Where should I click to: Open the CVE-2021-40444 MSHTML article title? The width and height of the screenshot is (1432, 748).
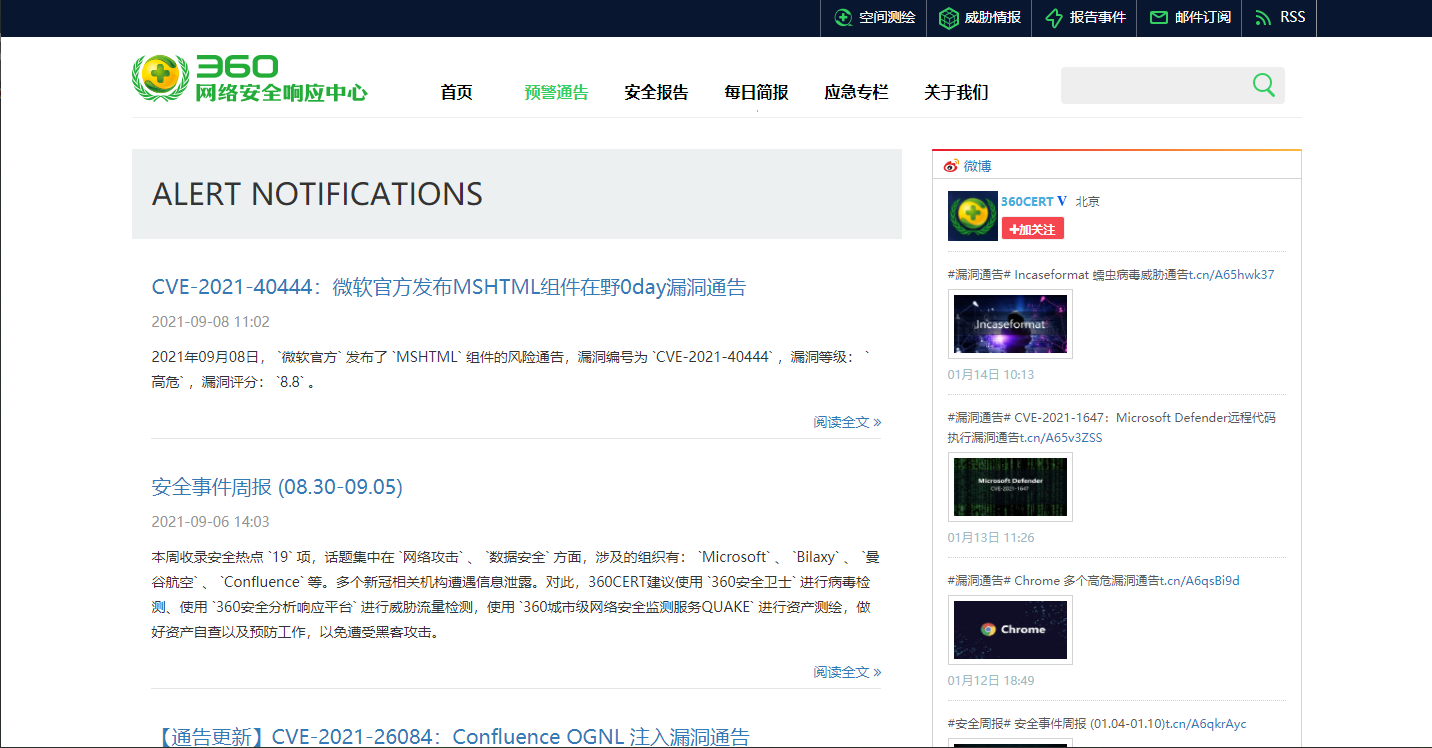[x=448, y=287]
